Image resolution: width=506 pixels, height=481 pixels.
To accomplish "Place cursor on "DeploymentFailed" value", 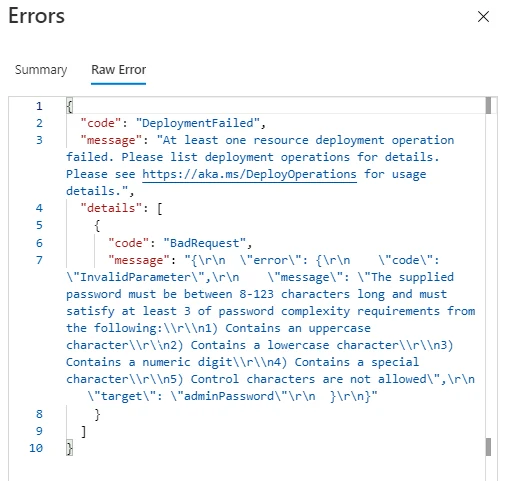I will [x=198, y=123].
